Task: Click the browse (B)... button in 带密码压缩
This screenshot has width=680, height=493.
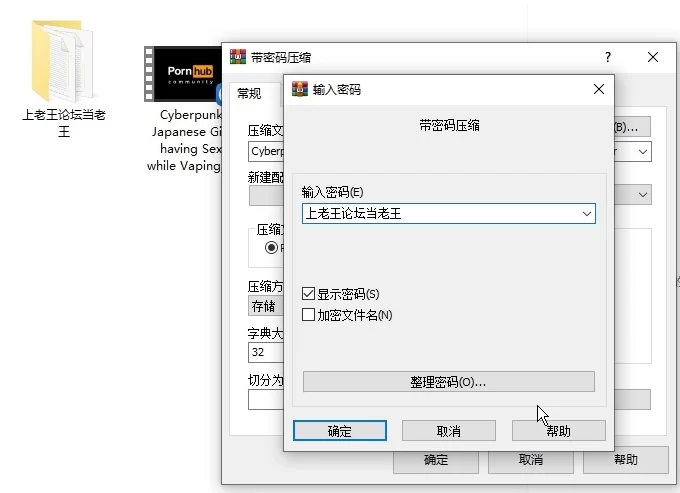Action: click(632, 127)
